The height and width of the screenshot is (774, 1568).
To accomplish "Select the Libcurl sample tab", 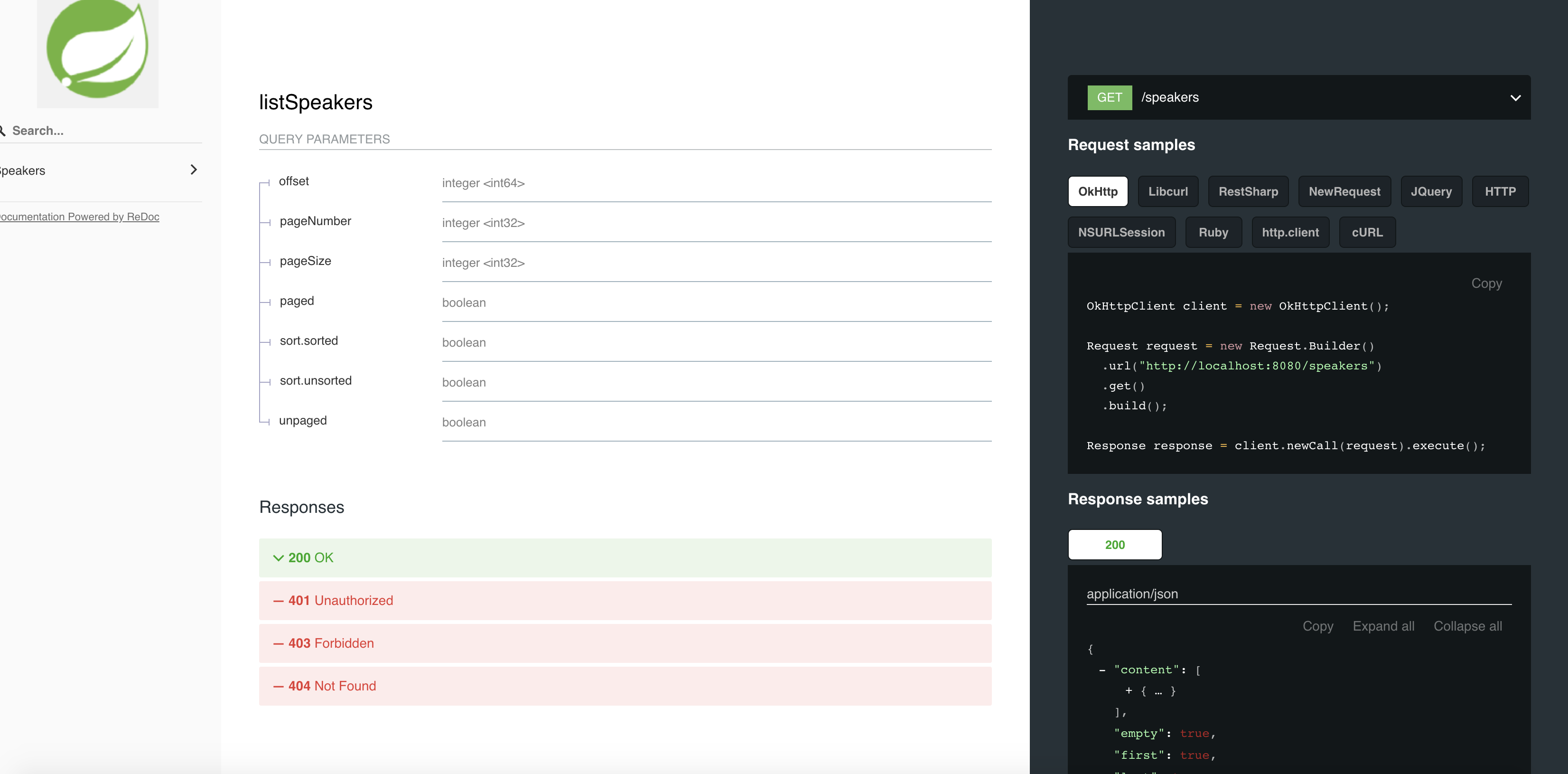I will point(1167,191).
